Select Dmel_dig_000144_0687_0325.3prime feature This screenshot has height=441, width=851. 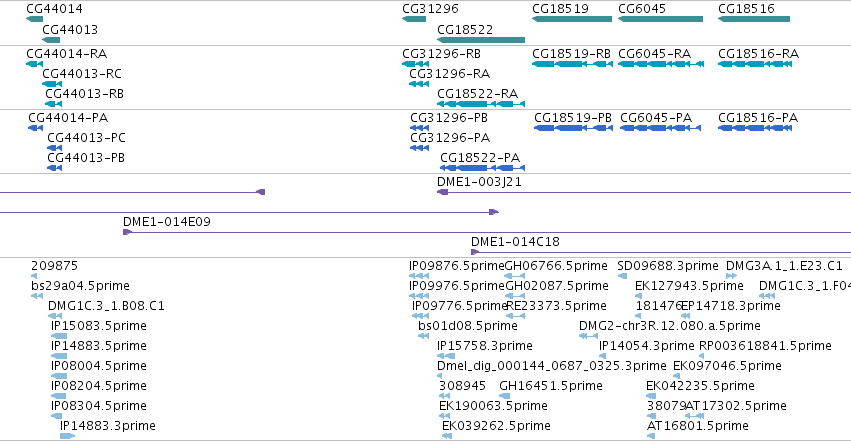[440, 376]
